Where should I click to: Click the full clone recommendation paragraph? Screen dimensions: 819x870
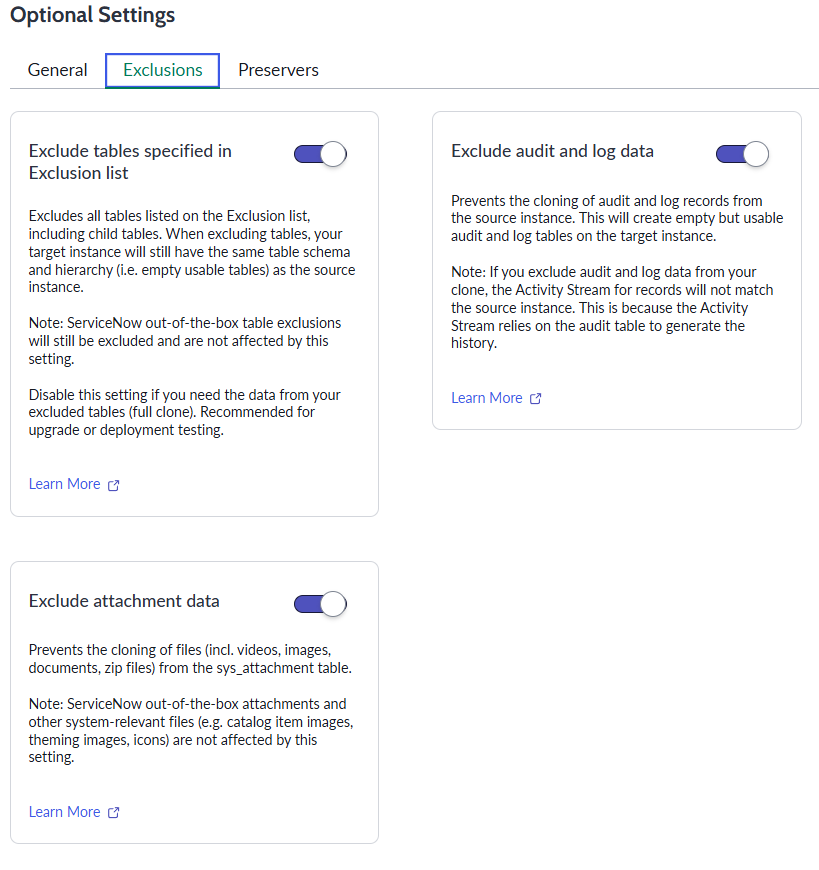[185, 412]
